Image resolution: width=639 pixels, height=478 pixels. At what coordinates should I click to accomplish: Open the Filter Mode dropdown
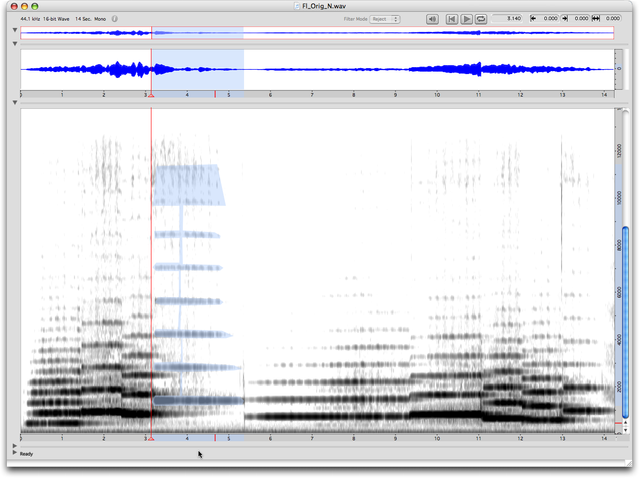click(384, 19)
